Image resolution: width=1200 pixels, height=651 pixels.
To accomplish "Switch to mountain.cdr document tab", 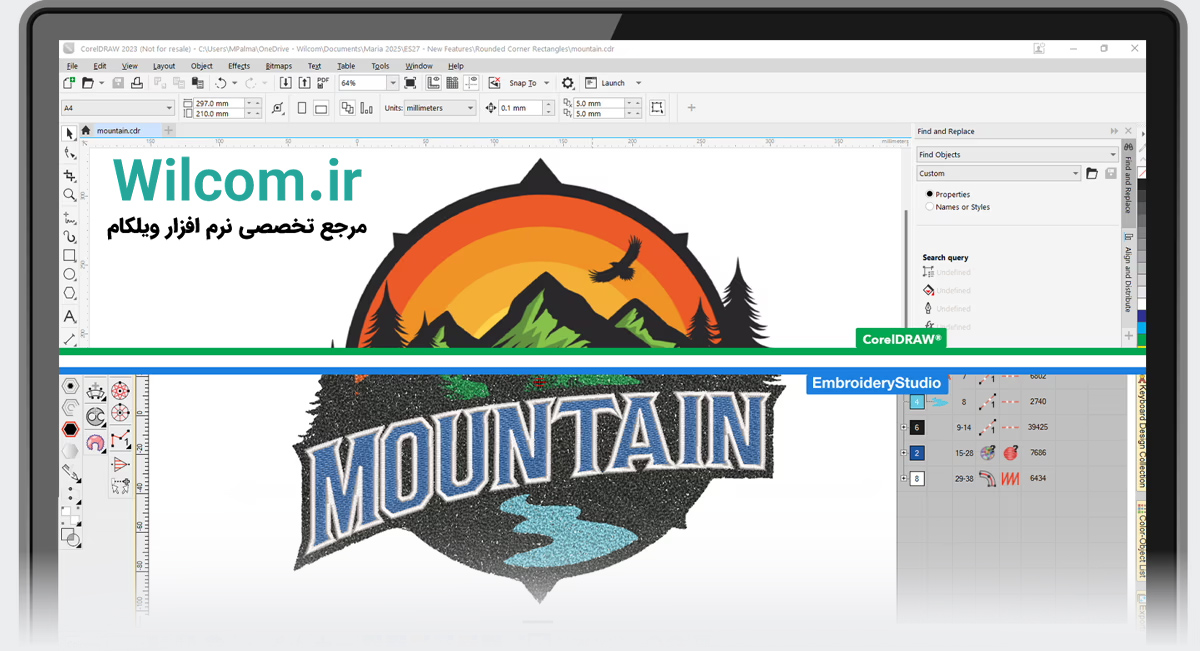I will tap(118, 130).
